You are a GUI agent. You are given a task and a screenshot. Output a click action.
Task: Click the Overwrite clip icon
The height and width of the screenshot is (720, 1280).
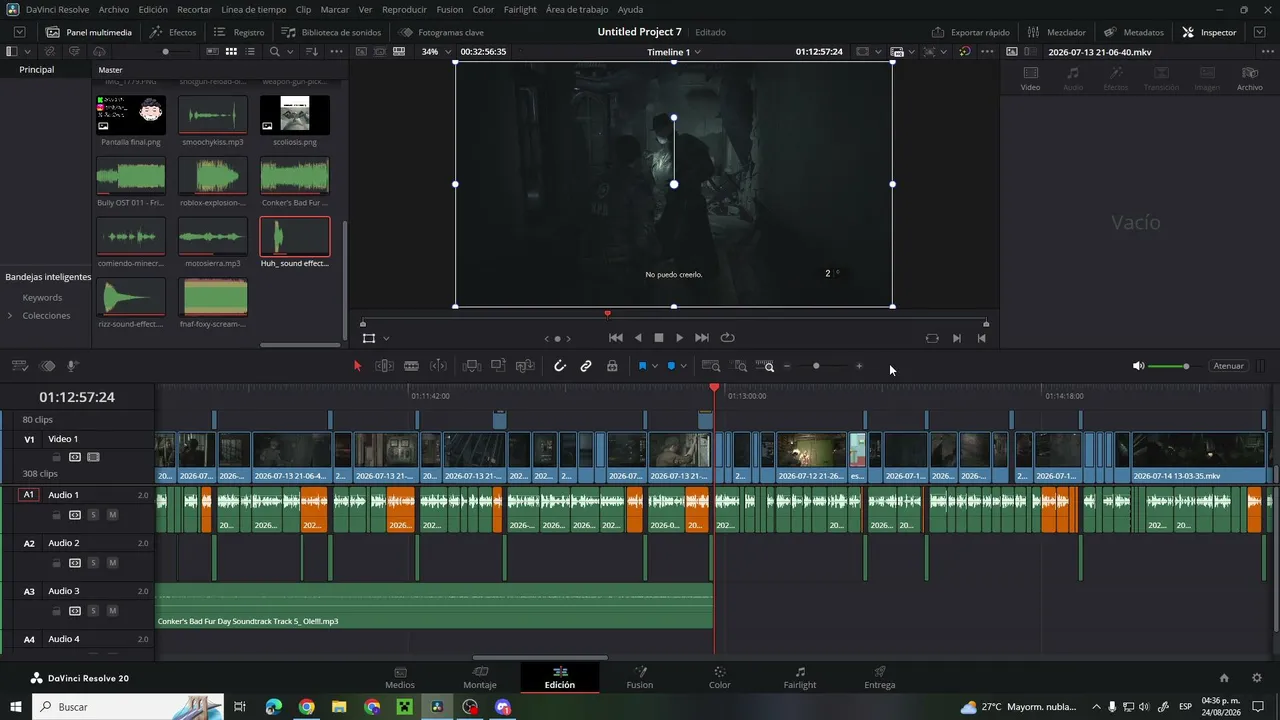click(498, 366)
